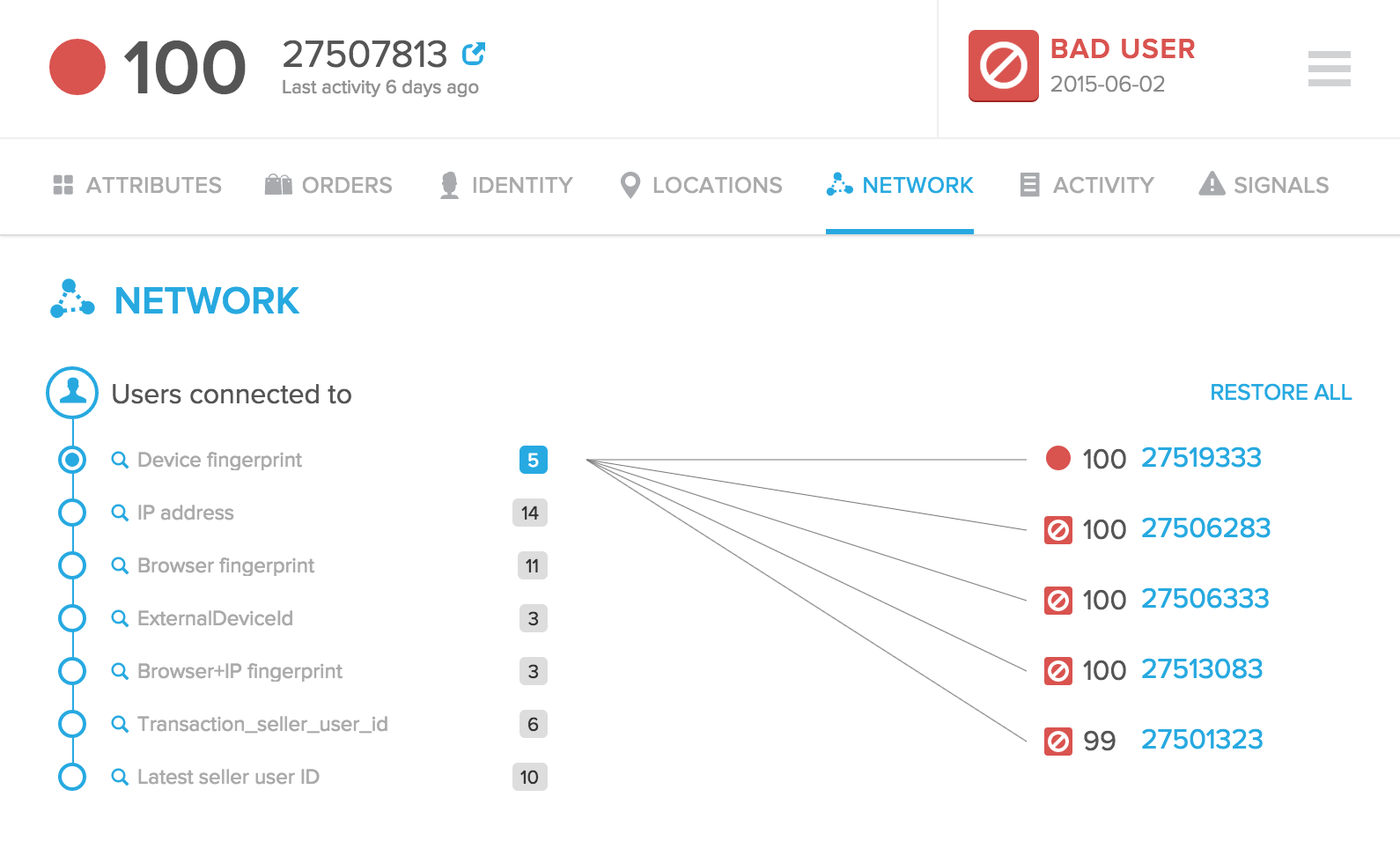Select the Device fingerprint radio node

pyautogui.click(x=72, y=460)
